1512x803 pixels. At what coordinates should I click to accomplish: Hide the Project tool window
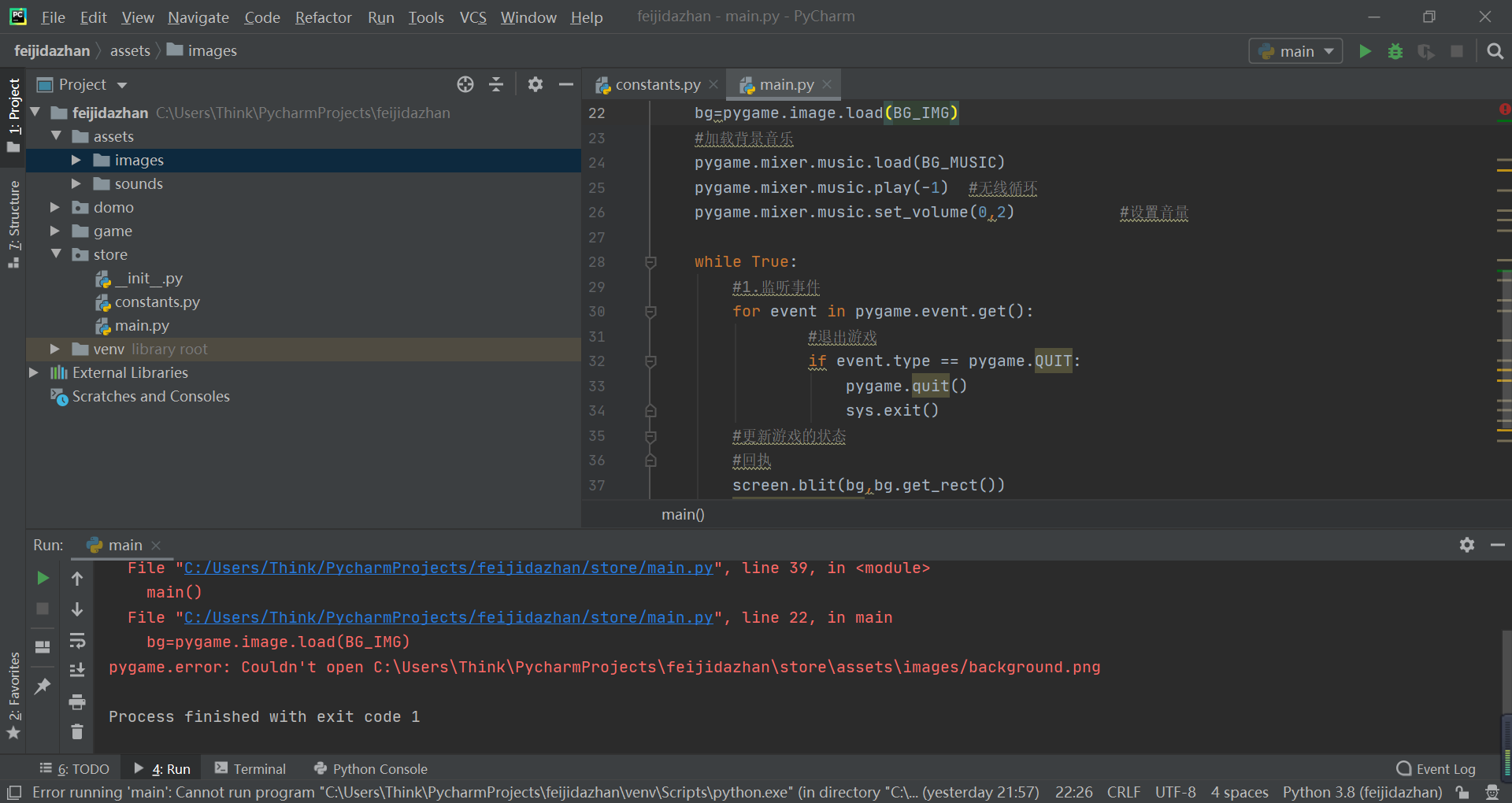point(565,84)
